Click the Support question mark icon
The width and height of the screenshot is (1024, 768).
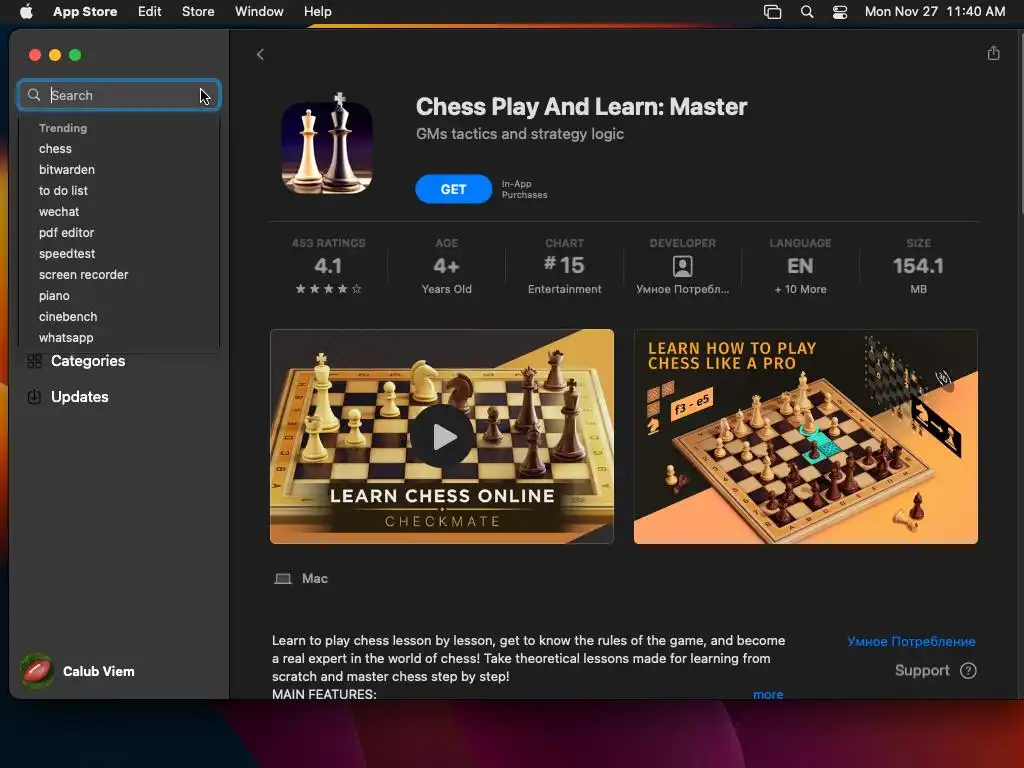(968, 671)
